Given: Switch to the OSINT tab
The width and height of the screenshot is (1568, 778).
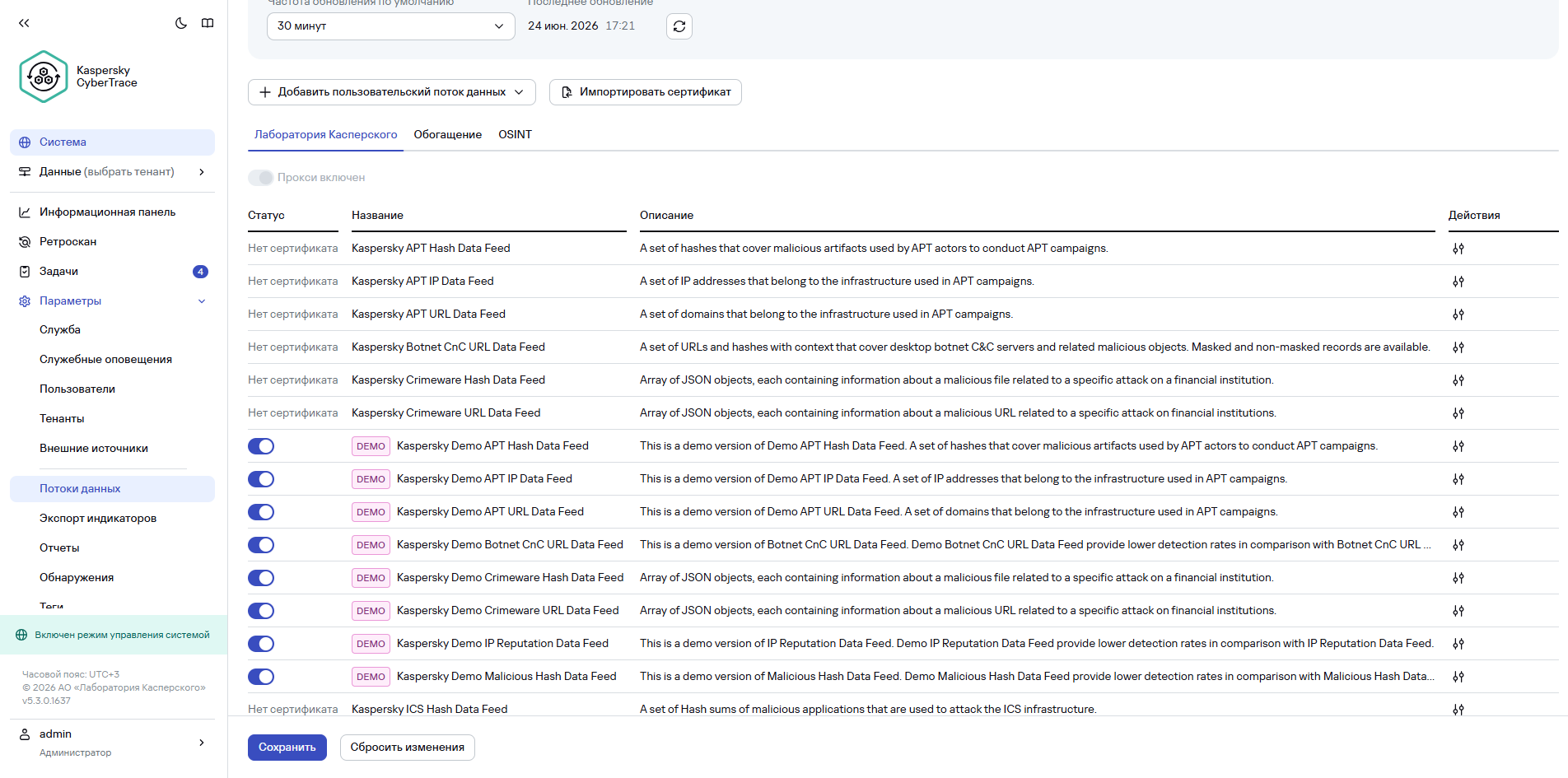Looking at the screenshot, I should pos(515,135).
